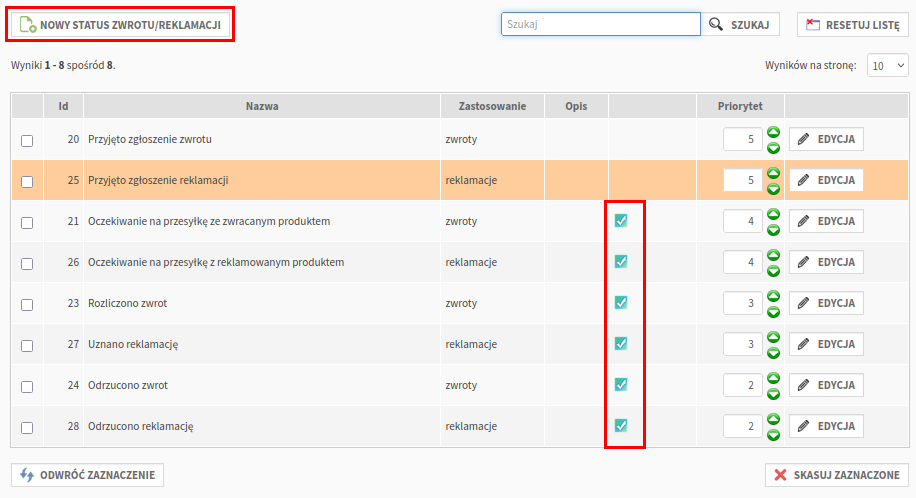
Task: Click EDYCJA for 'Odrzucono reklamację'
Action: (x=826, y=426)
